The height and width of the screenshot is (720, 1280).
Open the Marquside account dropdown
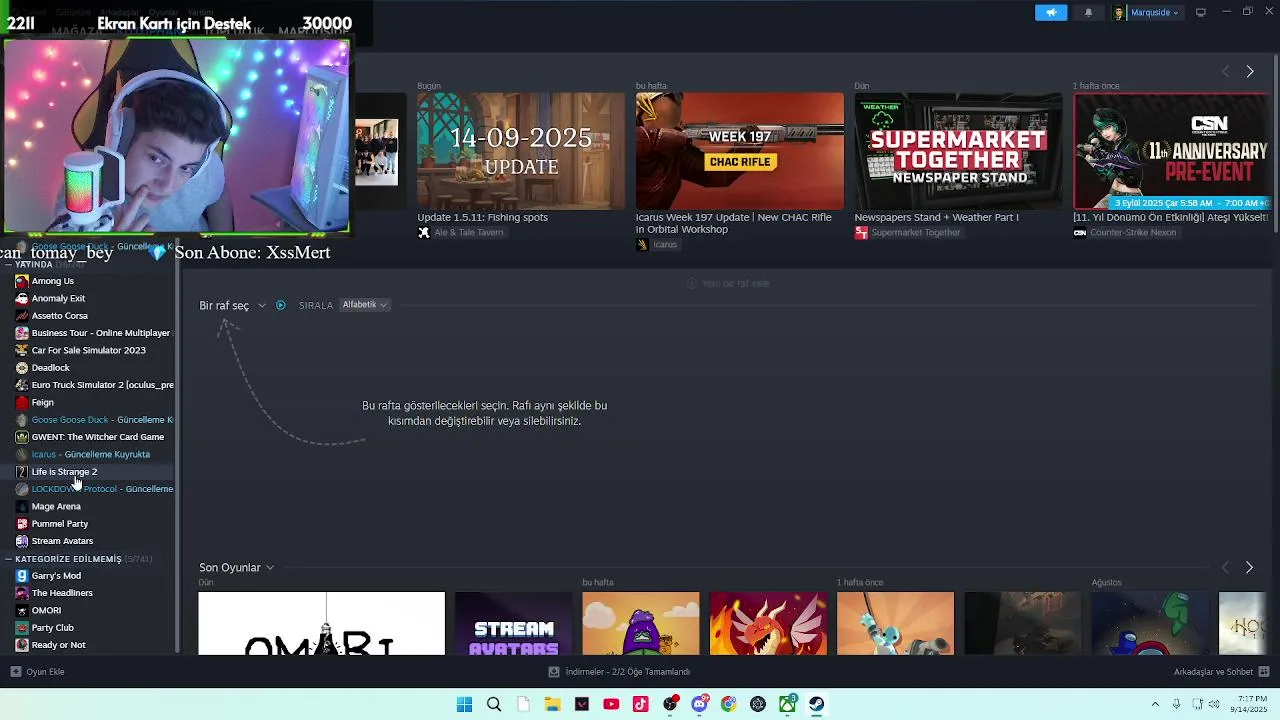click(x=1147, y=12)
